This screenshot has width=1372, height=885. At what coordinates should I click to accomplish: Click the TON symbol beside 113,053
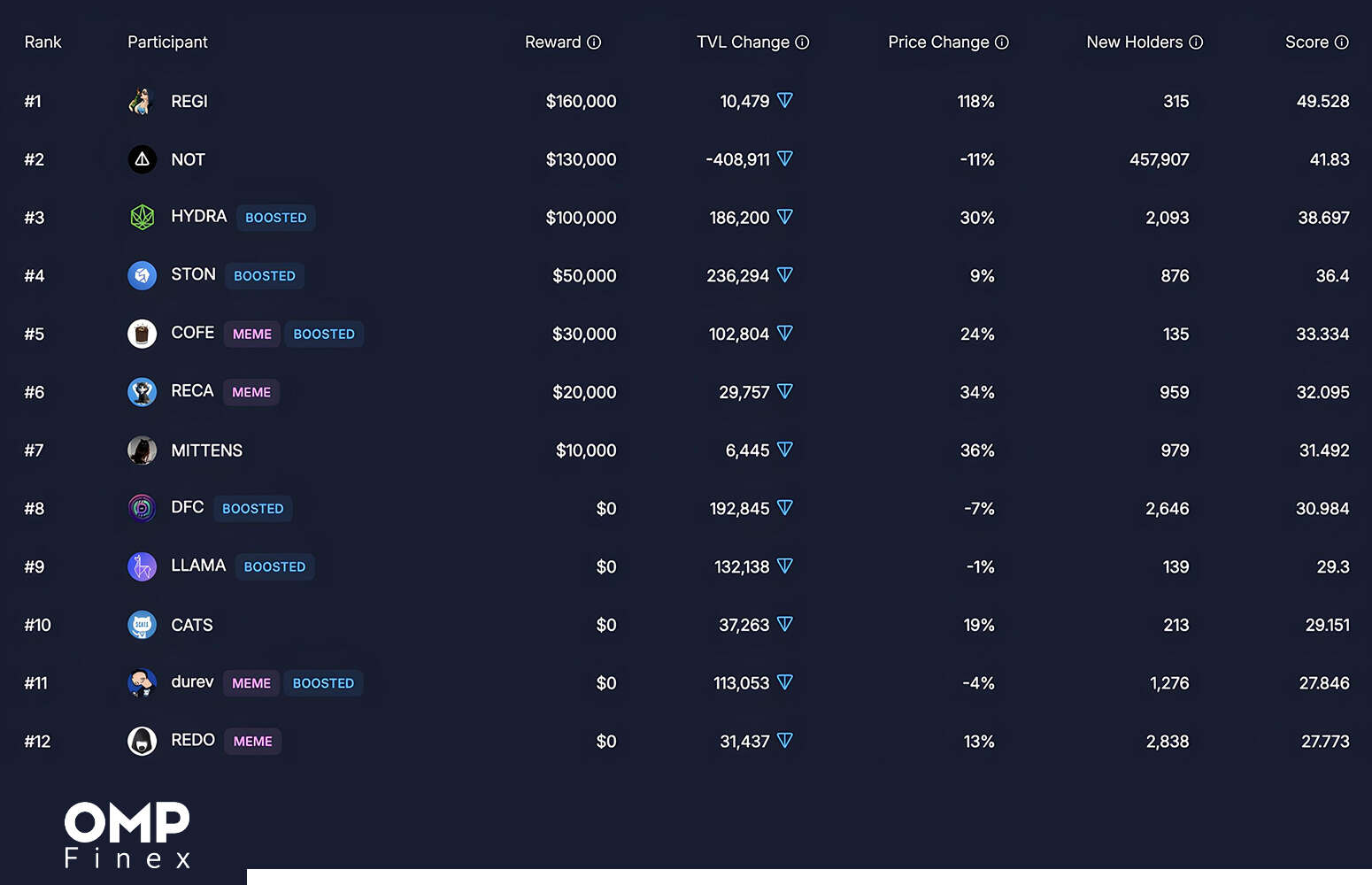click(x=784, y=682)
